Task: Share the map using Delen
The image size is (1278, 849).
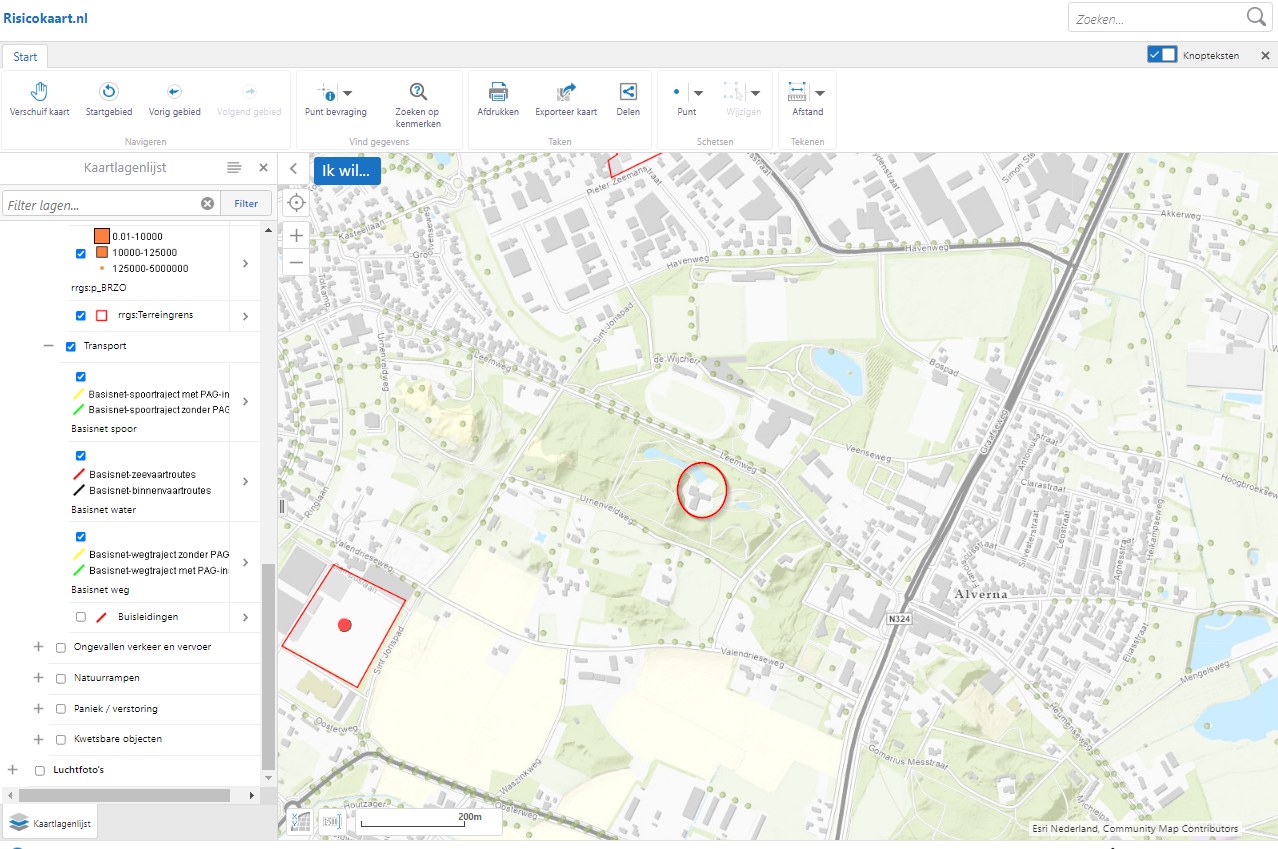Action: [x=628, y=92]
